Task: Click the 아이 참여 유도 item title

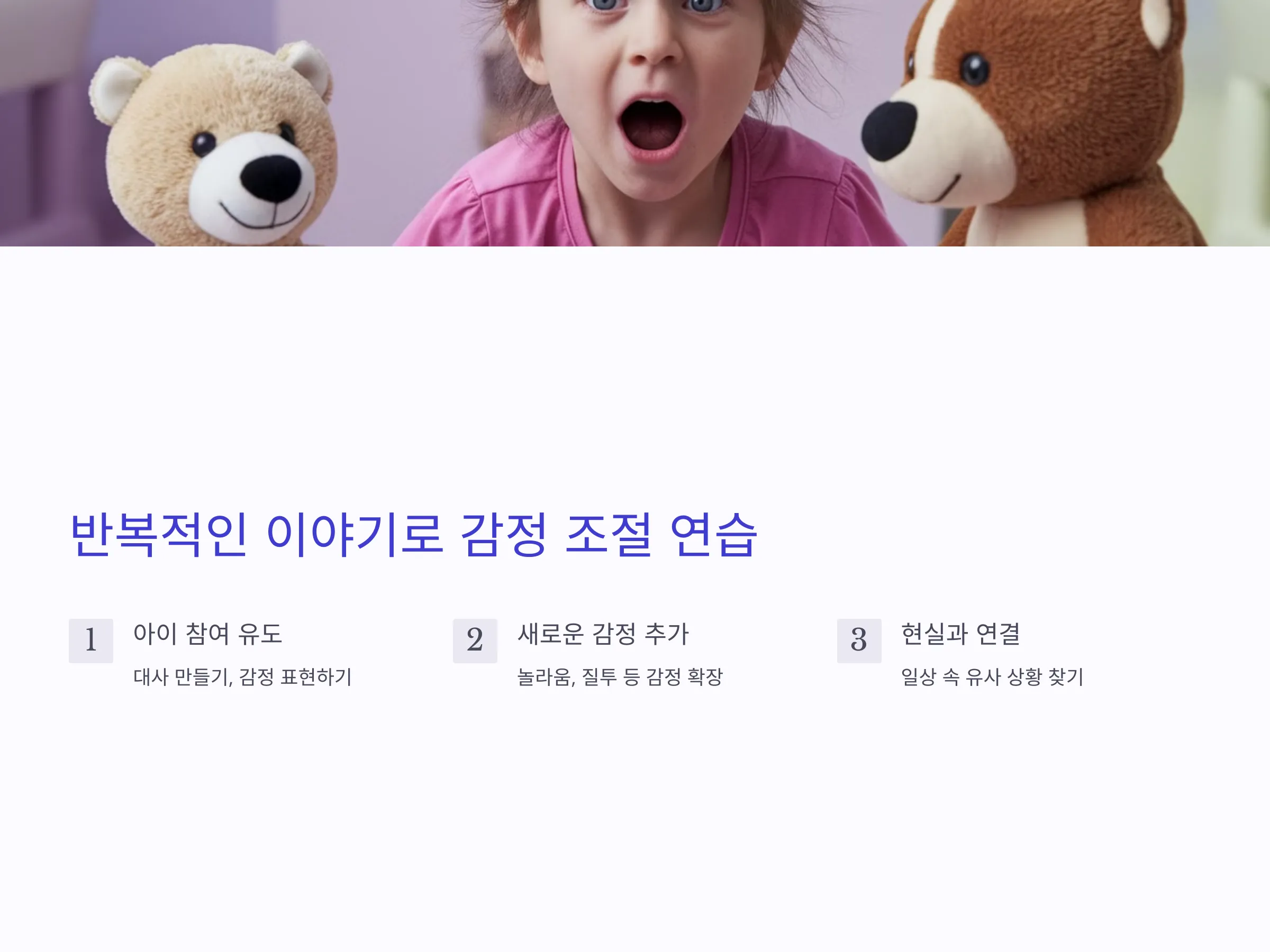Action: pos(208,634)
